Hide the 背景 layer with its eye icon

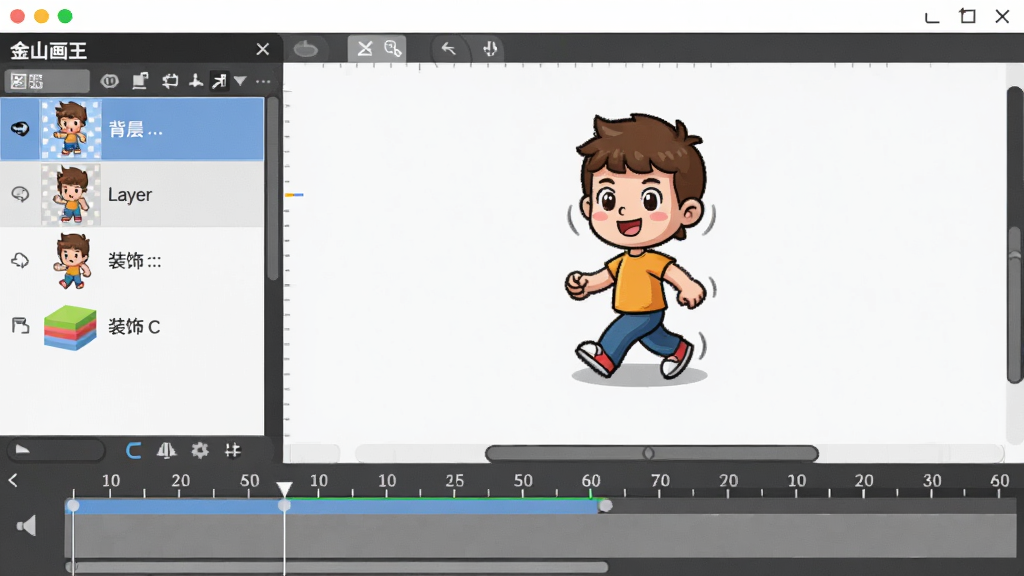point(20,129)
